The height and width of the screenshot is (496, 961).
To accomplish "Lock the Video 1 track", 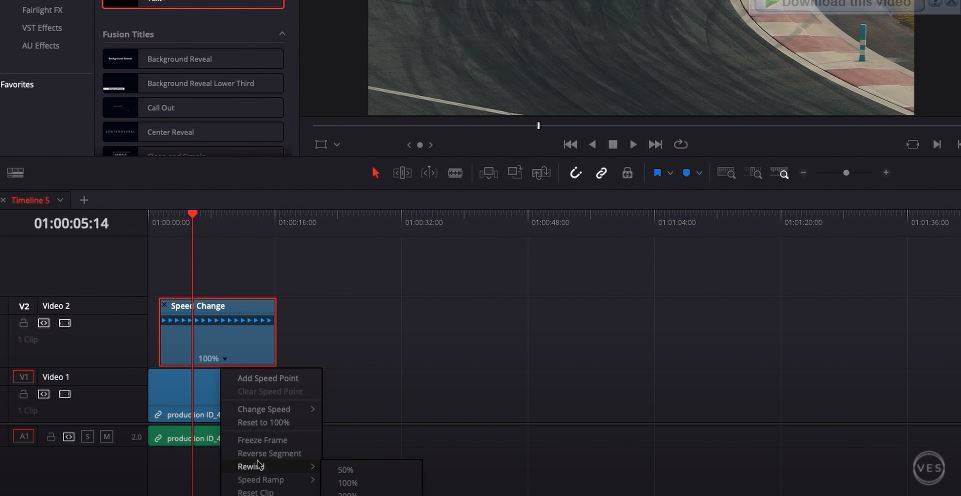I will click(x=24, y=394).
